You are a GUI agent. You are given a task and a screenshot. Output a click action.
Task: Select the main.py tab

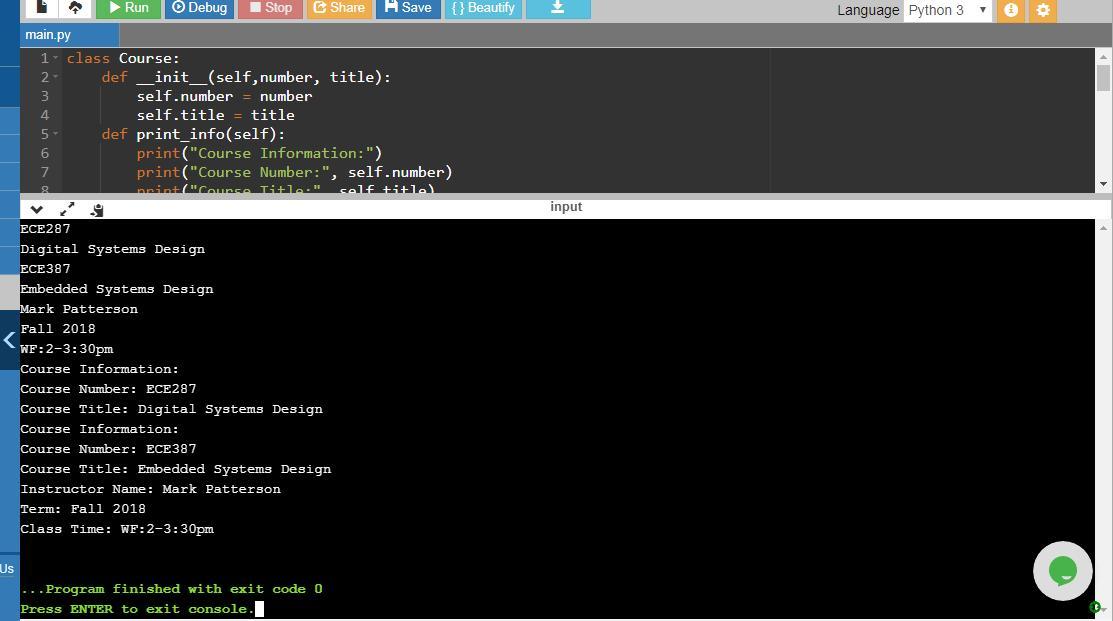pos(48,35)
